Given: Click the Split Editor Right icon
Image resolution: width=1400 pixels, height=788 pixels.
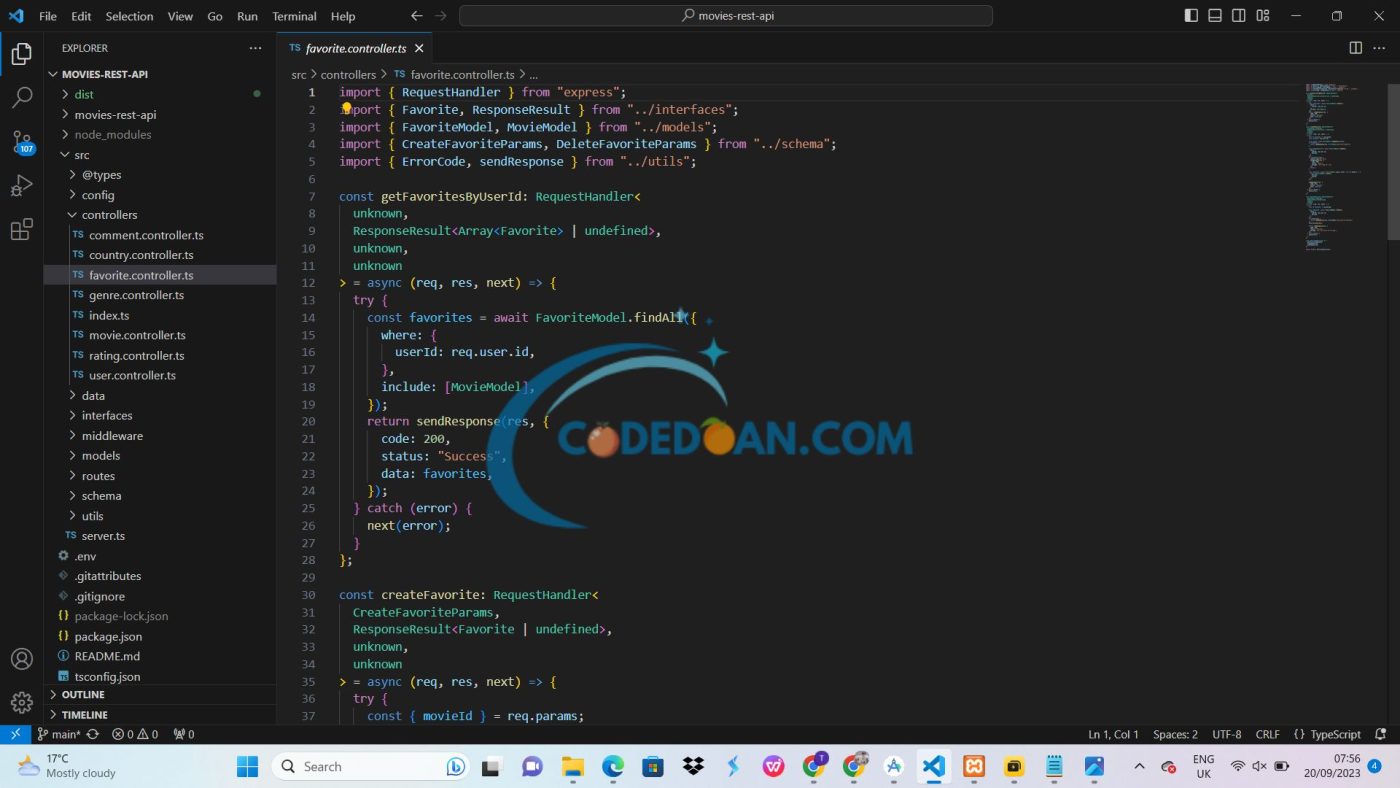Looking at the screenshot, I should pos(1355,48).
